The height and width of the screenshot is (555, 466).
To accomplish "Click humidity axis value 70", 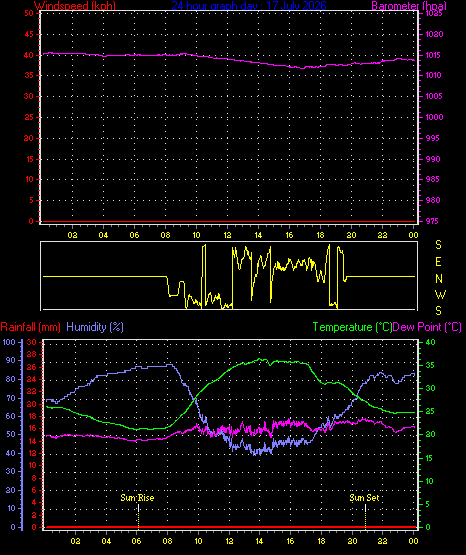I will pos(11,398).
